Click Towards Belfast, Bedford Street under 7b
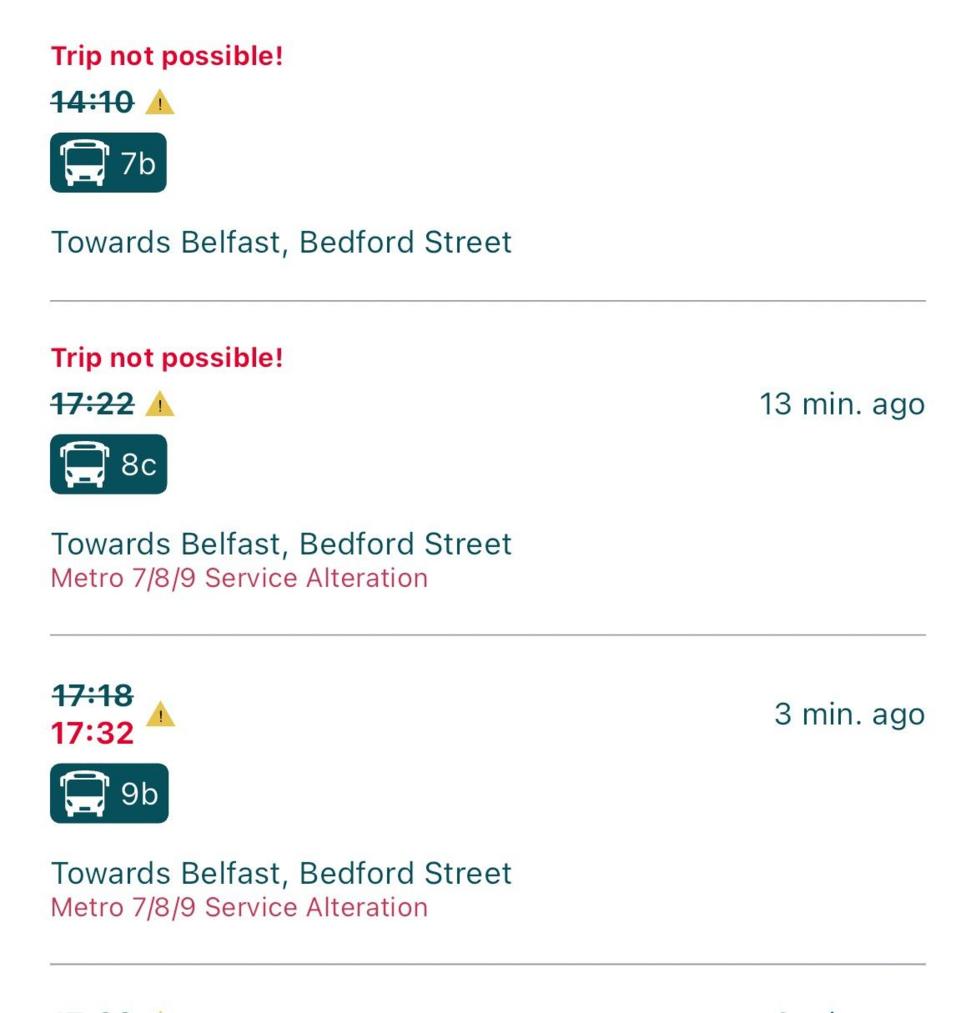 (x=280, y=241)
